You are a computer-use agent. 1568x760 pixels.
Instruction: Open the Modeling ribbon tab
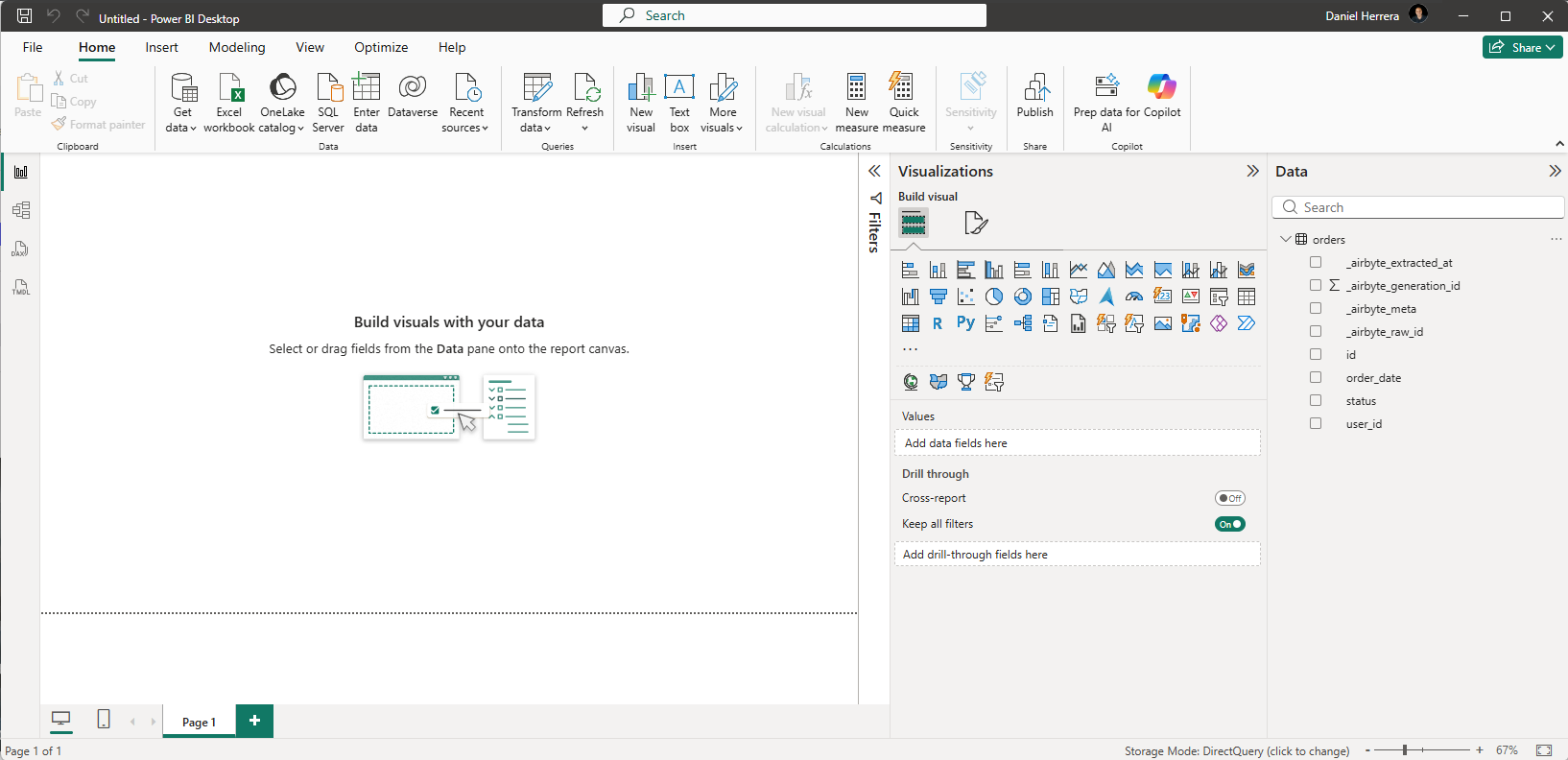(237, 47)
